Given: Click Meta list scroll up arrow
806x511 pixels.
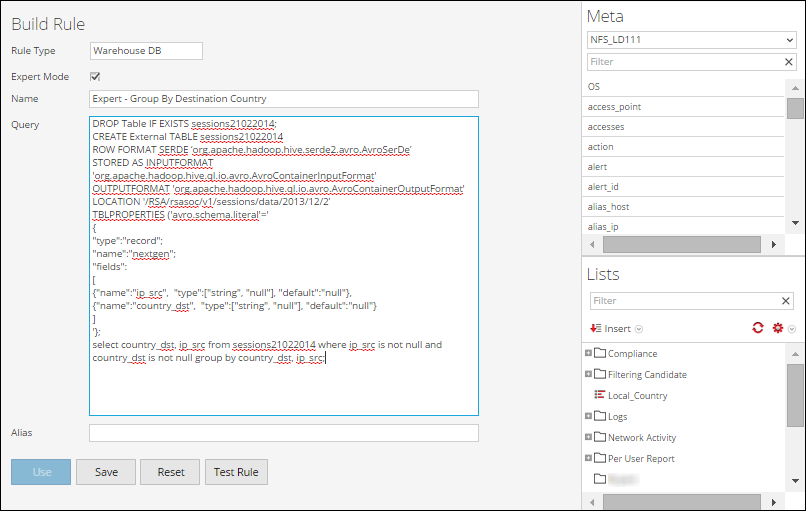Looking at the screenshot, I should (x=795, y=88).
